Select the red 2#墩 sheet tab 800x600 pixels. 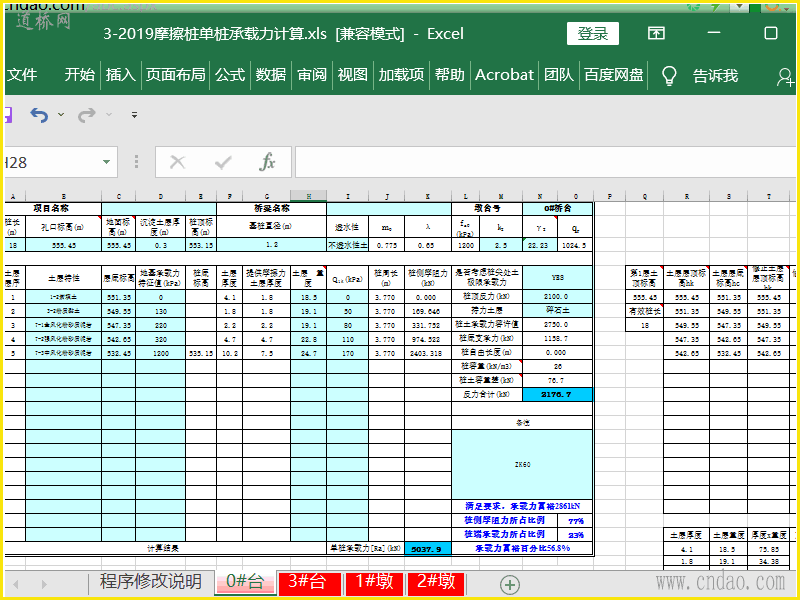436,582
